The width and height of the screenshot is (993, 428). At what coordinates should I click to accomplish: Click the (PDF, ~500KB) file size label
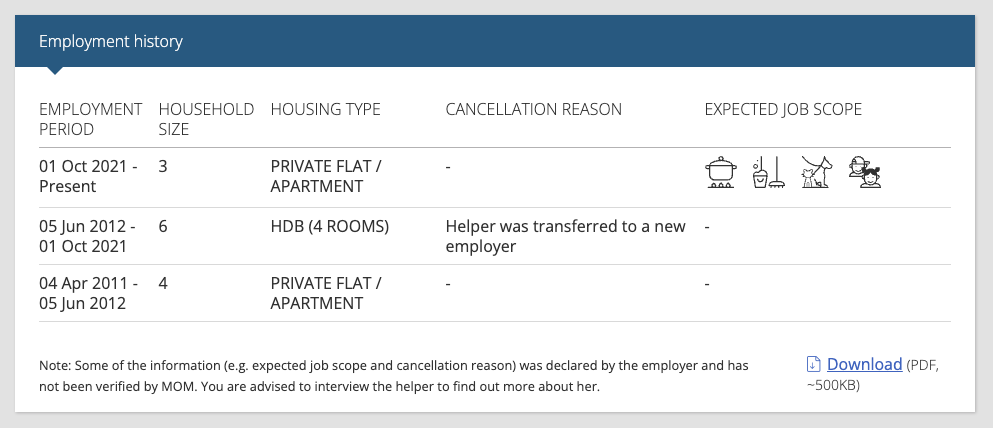click(x=873, y=375)
